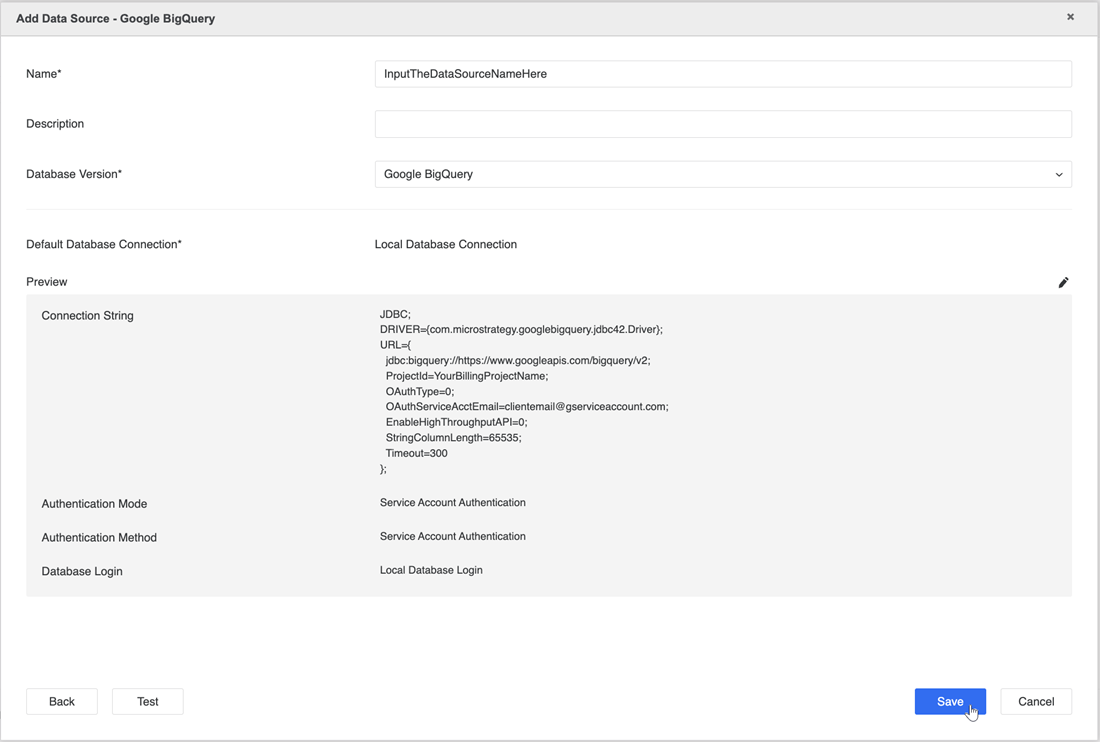Cancel adding the data source

coord(1035,701)
